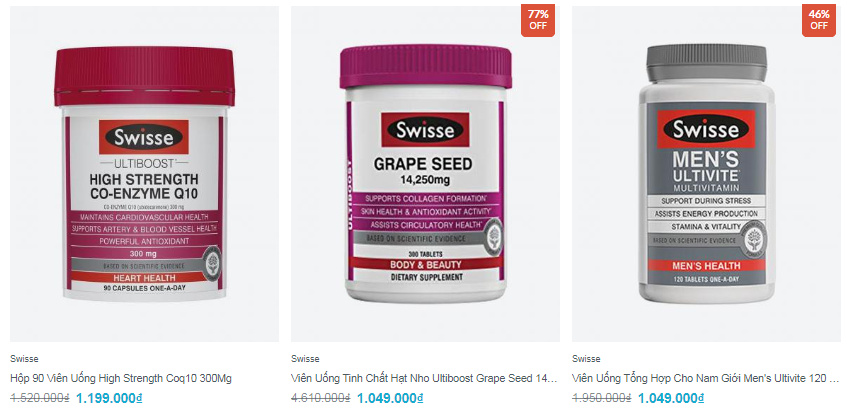Click the 46% OFF discount badge
This screenshot has height=411, width=857.
(819, 20)
